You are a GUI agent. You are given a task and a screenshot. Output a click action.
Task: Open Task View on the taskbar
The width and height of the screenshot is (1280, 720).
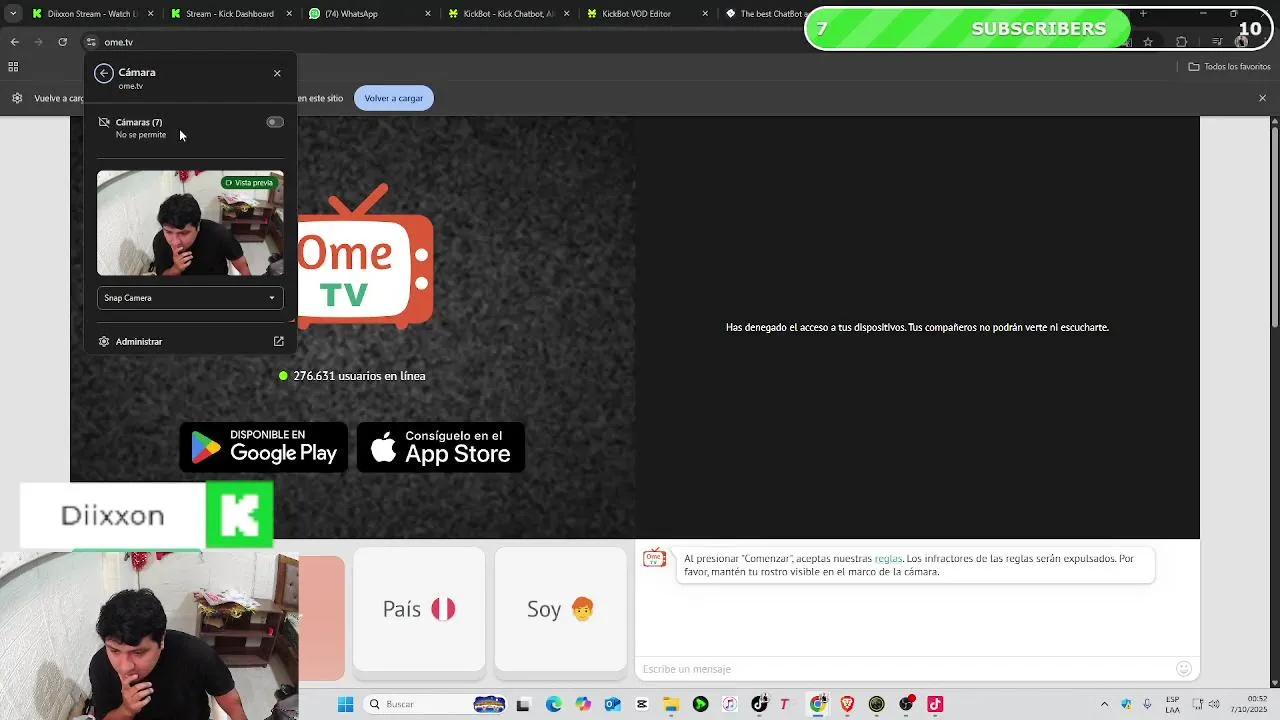pos(522,704)
